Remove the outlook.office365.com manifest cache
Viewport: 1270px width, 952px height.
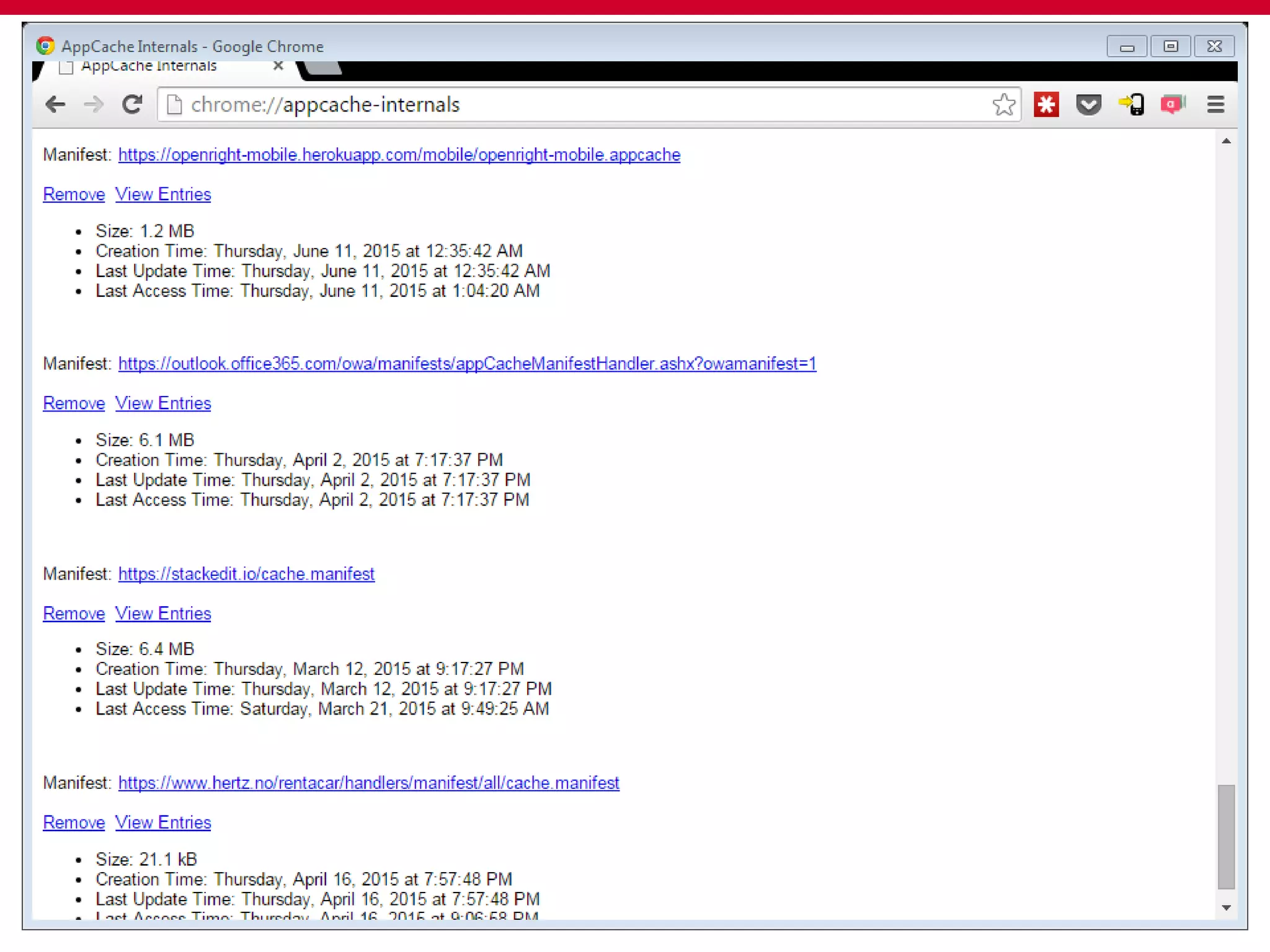[x=74, y=403]
